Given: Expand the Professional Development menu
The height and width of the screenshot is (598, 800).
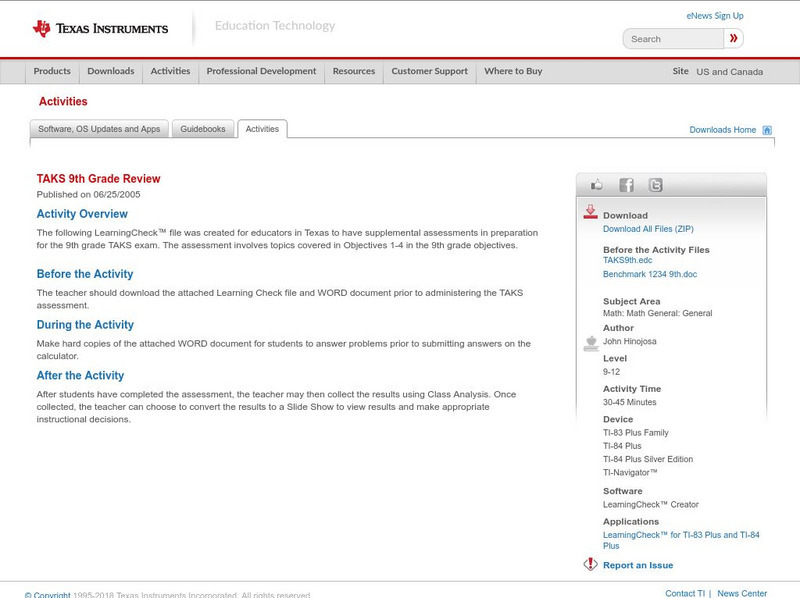Looking at the screenshot, I should (261, 72).
